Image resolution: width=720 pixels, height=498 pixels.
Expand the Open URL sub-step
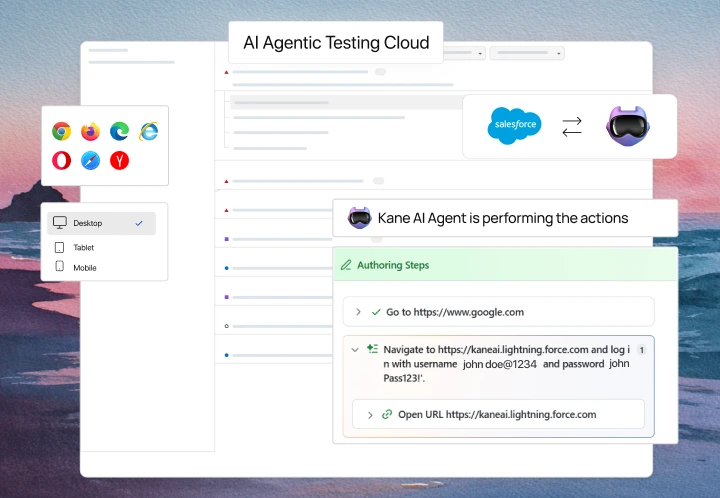pyautogui.click(x=370, y=415)
